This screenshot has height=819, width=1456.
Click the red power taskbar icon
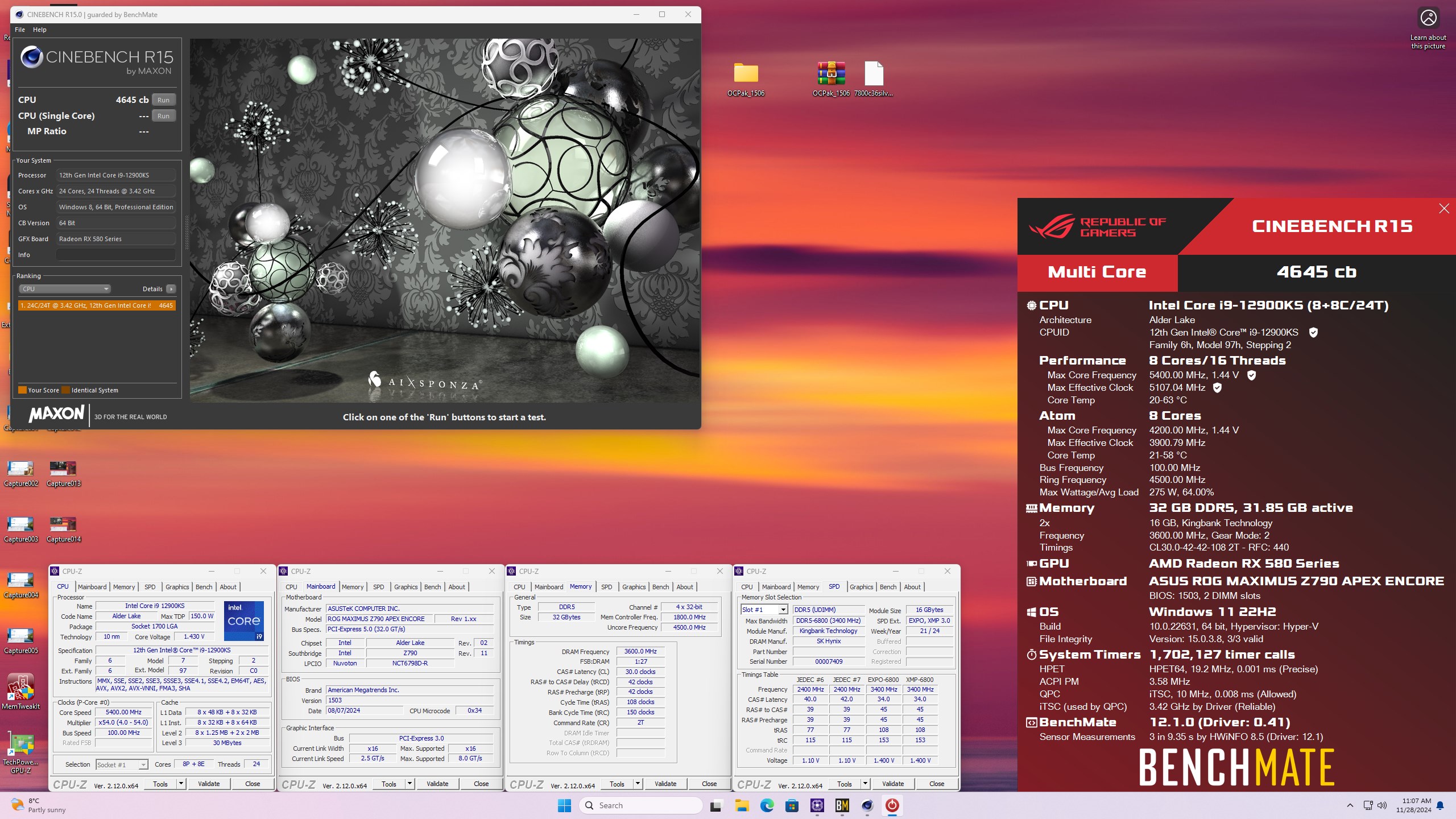[x=892, y=805]
